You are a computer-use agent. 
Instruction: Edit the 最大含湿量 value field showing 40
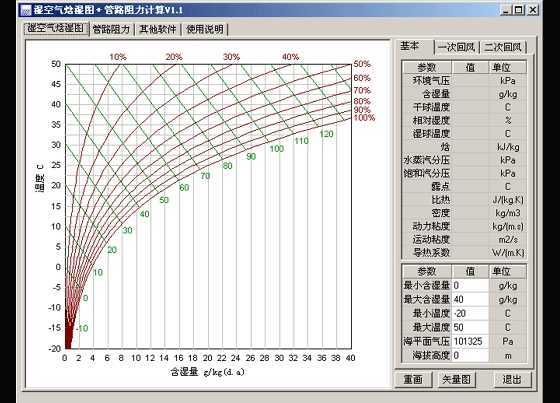click(470, 299)
